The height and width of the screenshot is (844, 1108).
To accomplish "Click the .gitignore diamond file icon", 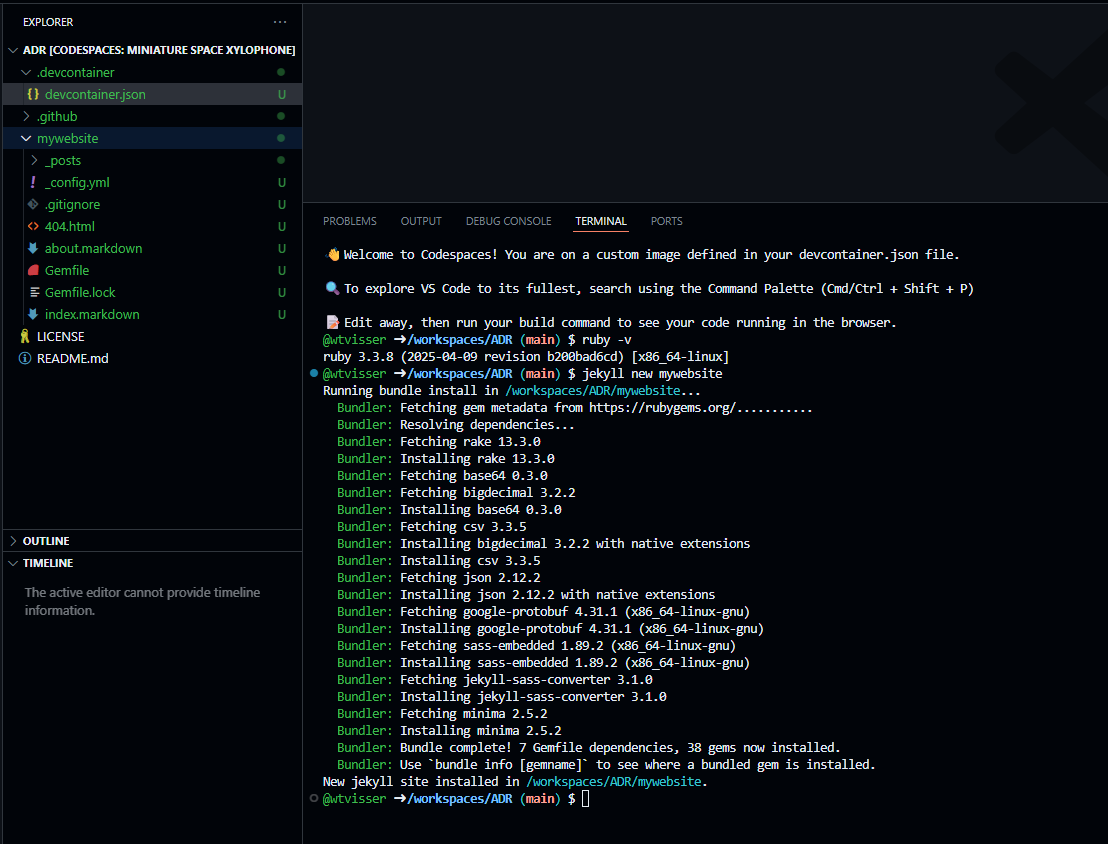I will [33, 204].
